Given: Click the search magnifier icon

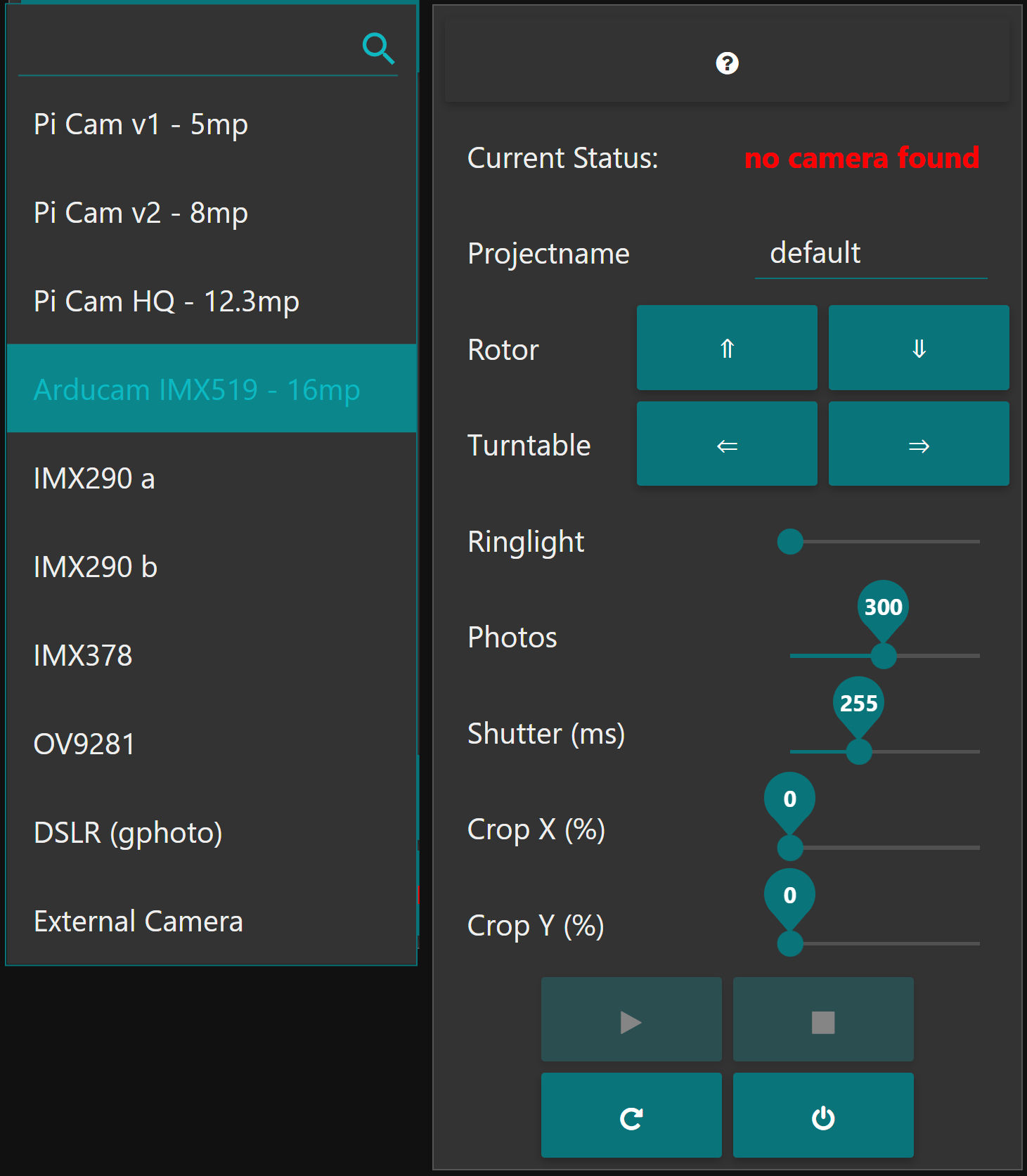Looking at the screenshot, I should coord(378,48).
